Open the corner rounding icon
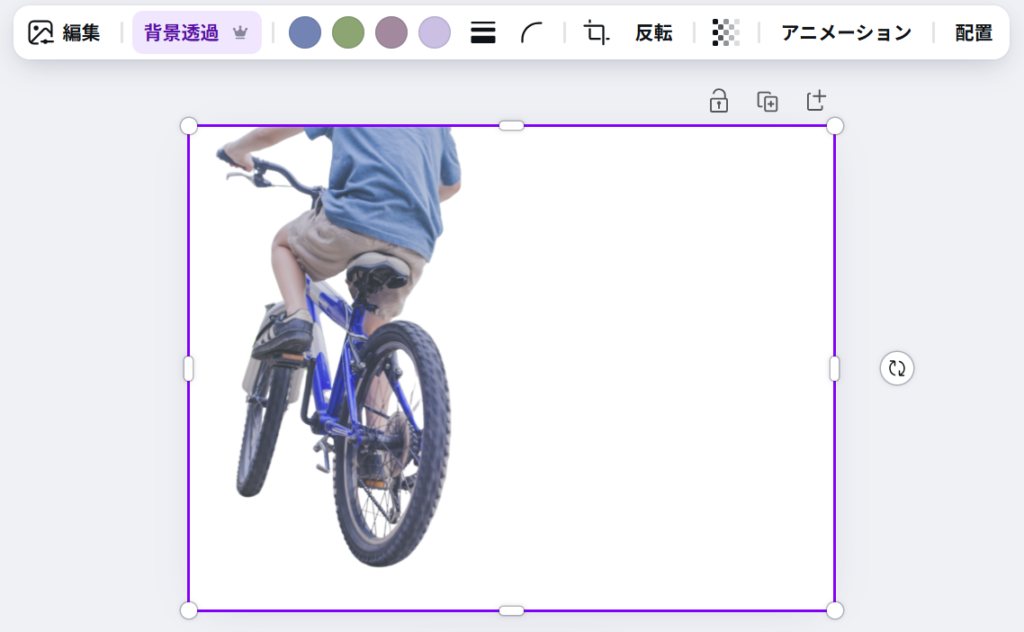 pos(531,33)
